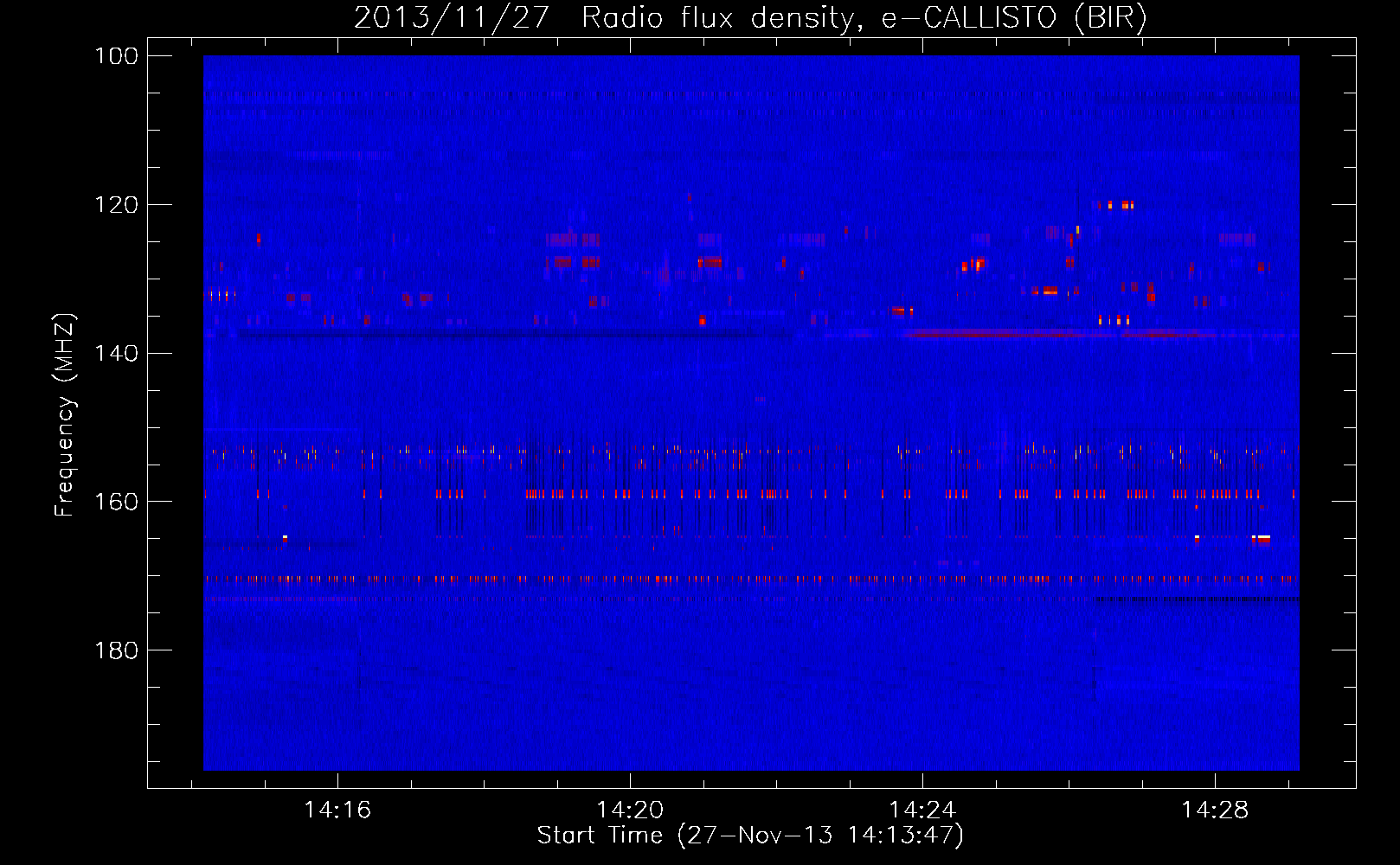Screen dimensions: 1400x865
Task: Click the 14:28 time tick label
Action: click(1215, 810)
